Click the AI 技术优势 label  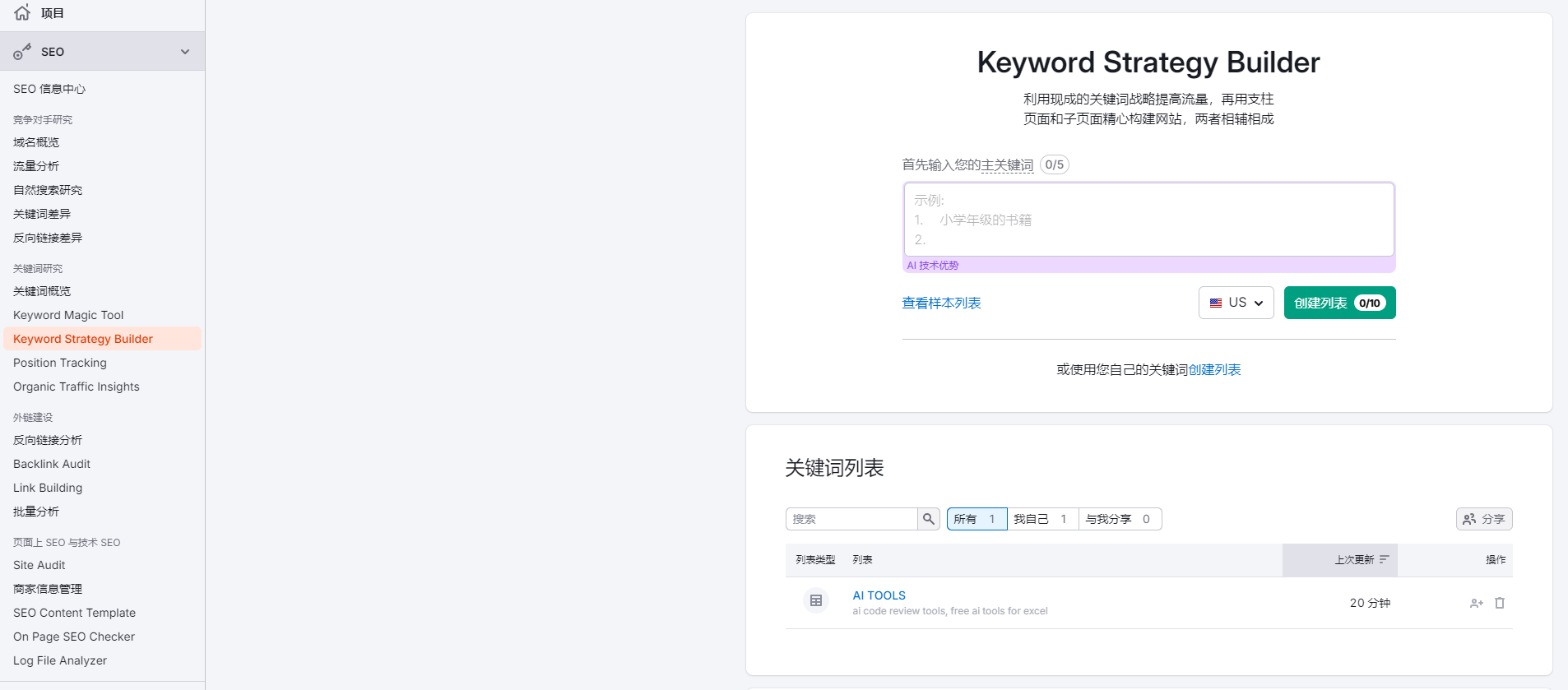pos(933,265)
